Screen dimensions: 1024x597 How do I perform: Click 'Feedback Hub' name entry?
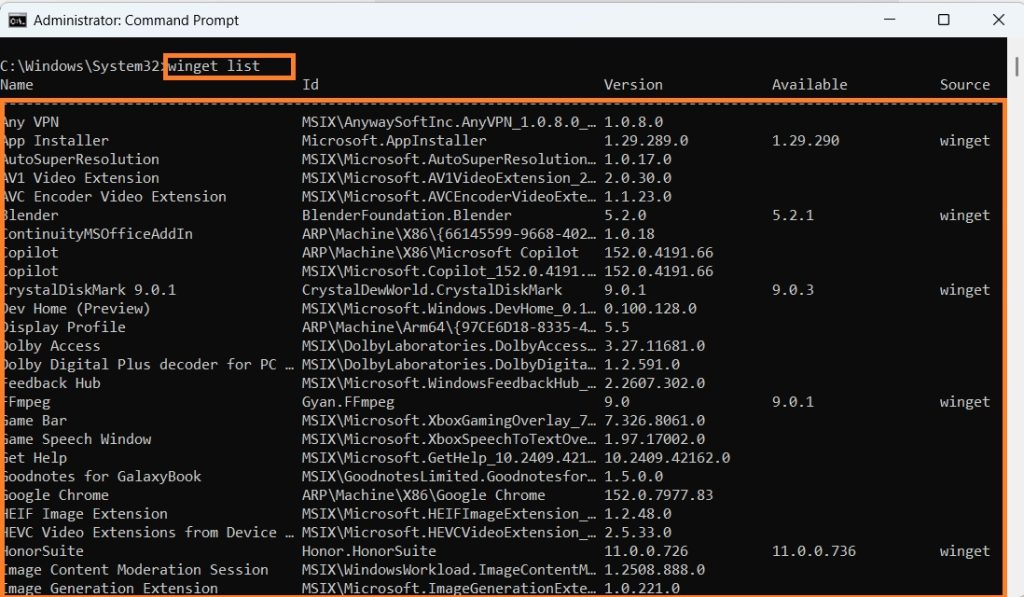(52, 383)
